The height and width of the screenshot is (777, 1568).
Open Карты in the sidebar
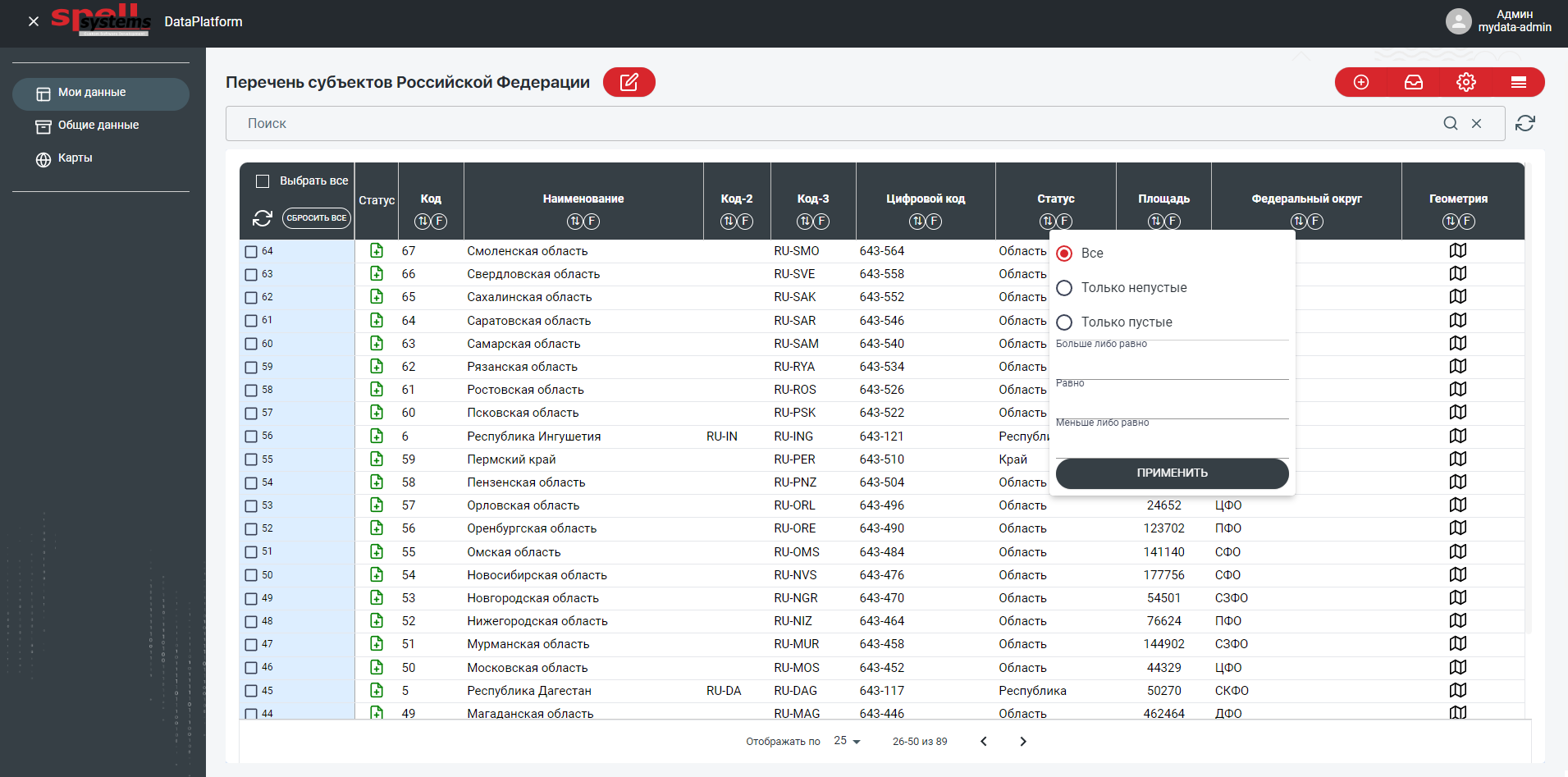(101, 158)
